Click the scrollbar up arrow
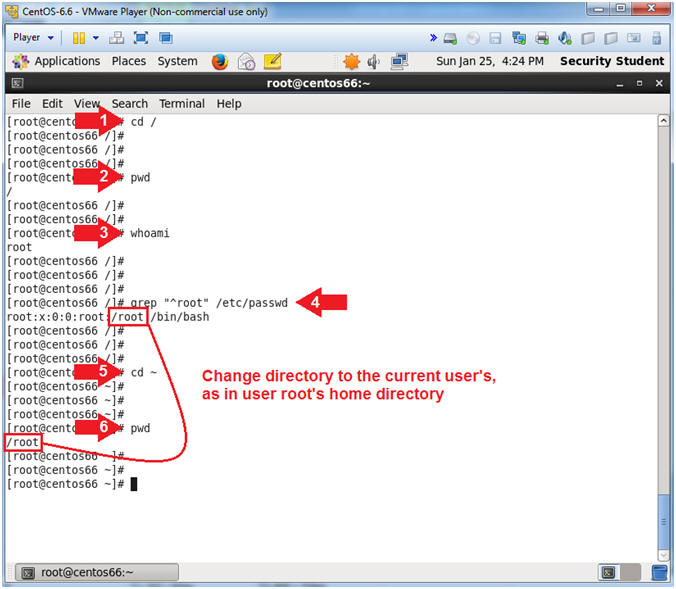 point(663,120)
